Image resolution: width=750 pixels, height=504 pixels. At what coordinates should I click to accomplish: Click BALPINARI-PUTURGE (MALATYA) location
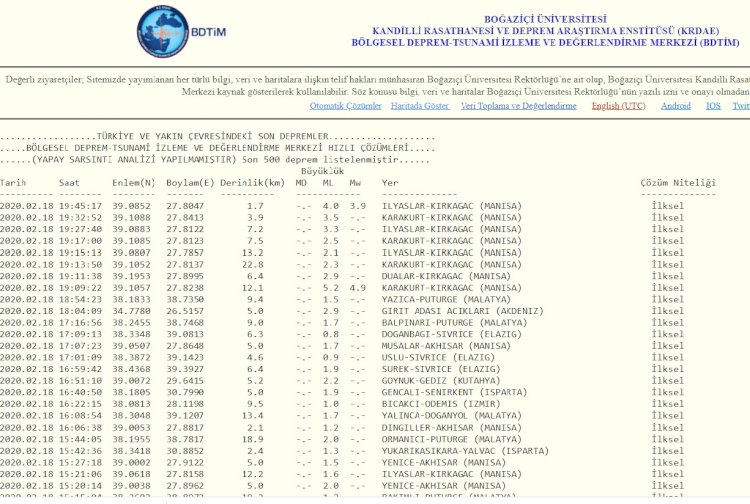coord(454,323)
